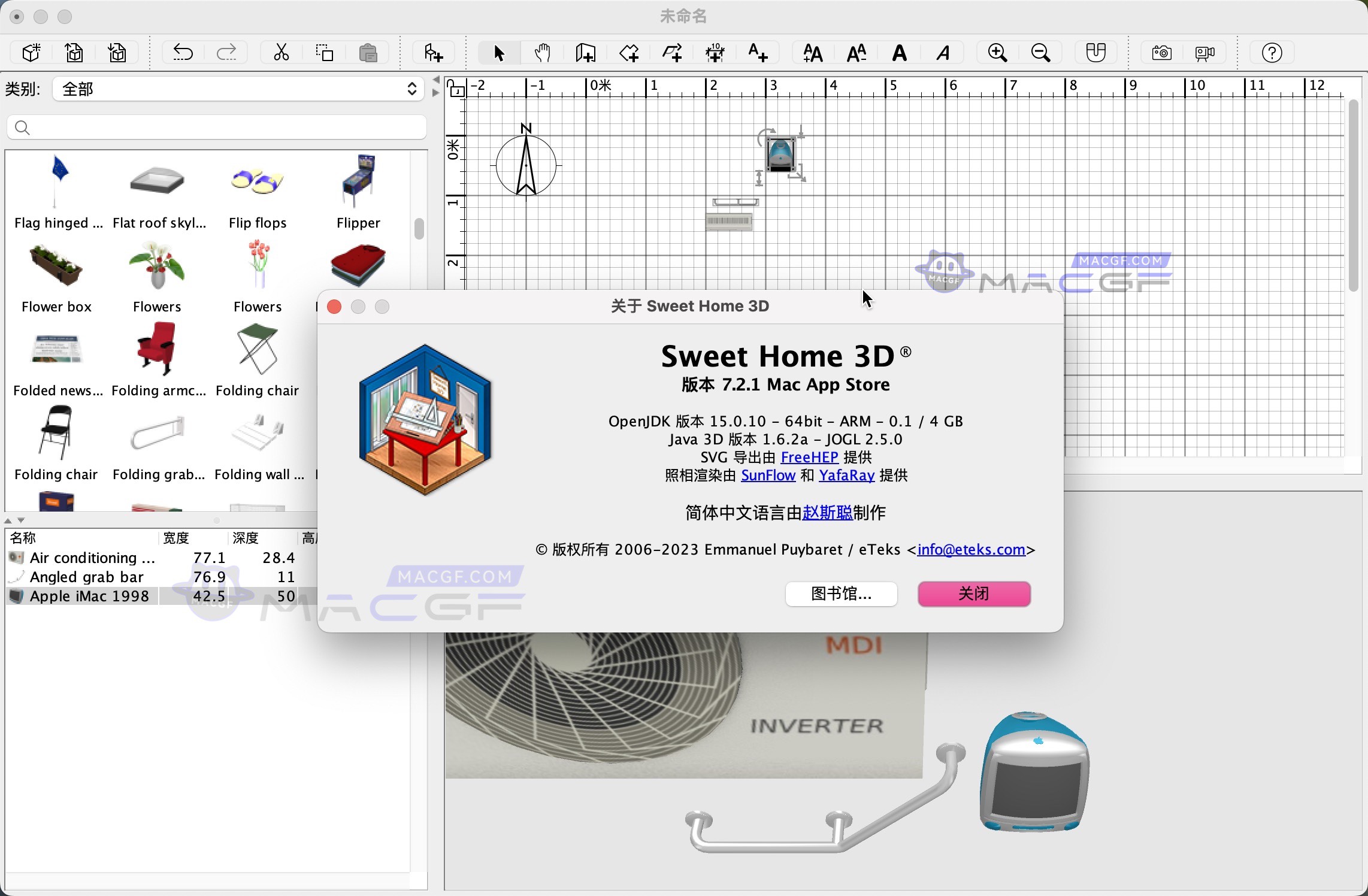Viewport: 1368px width, 896px height.
Task: Select the Create dimensions tool
Action: (x=715, y=53)
